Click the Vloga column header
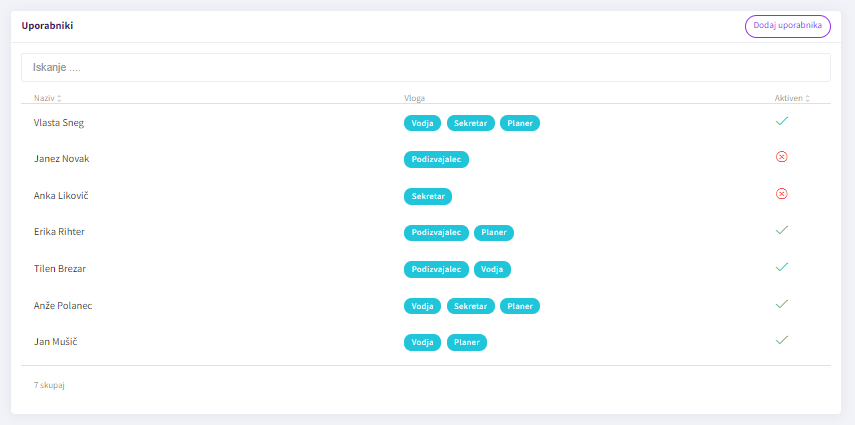The image size is (855, 425). (x=414, y=98)
